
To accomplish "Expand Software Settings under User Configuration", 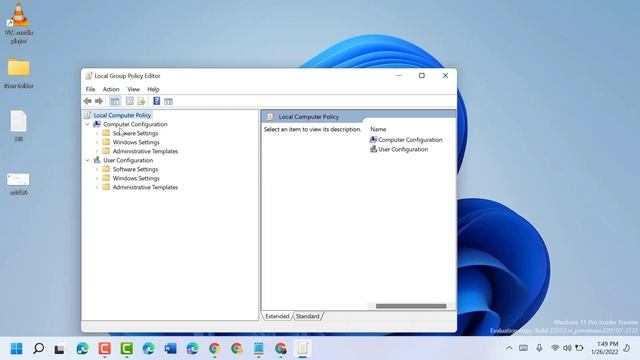I will coord(97,169).
